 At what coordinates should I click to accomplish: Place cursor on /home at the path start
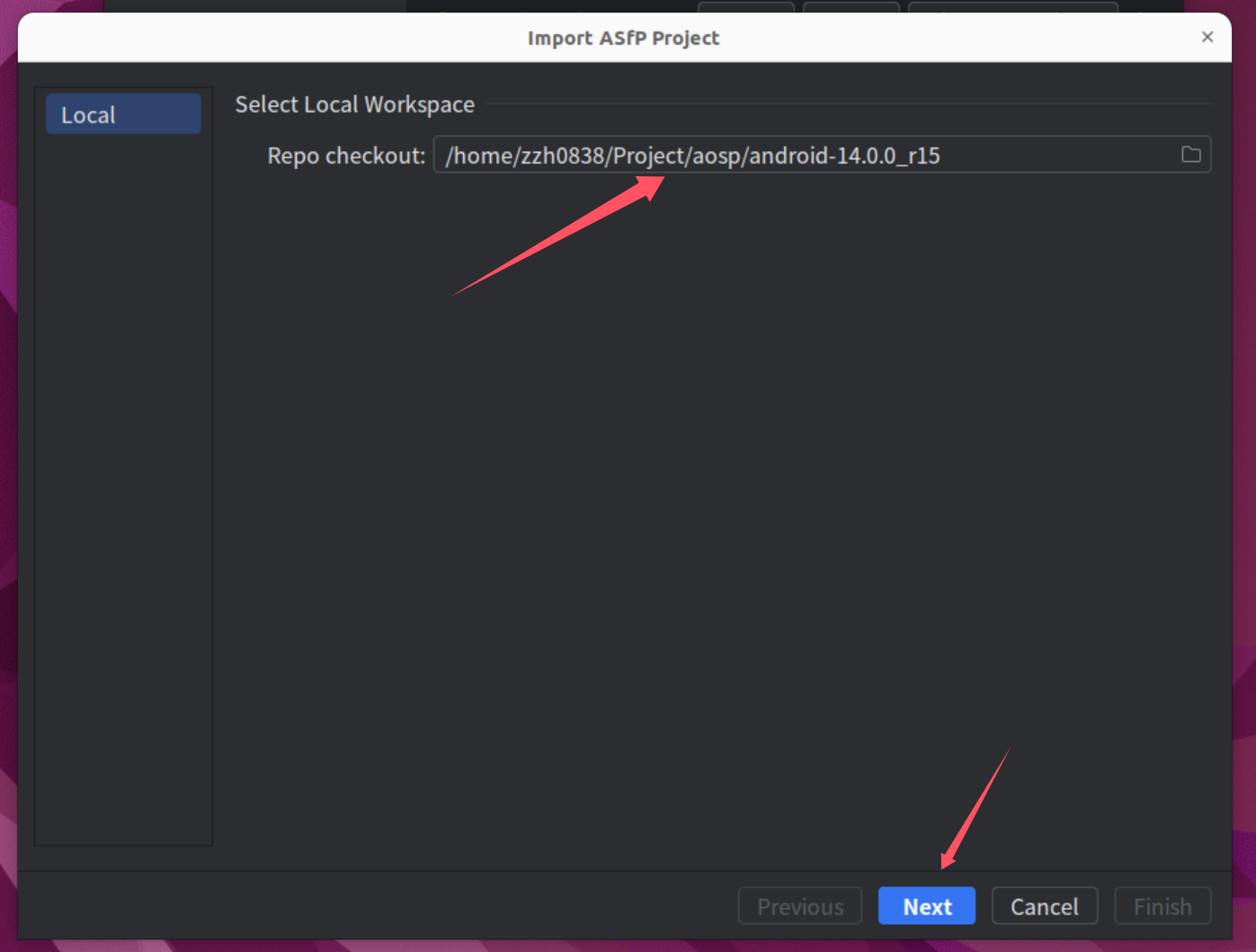(480, 156)
